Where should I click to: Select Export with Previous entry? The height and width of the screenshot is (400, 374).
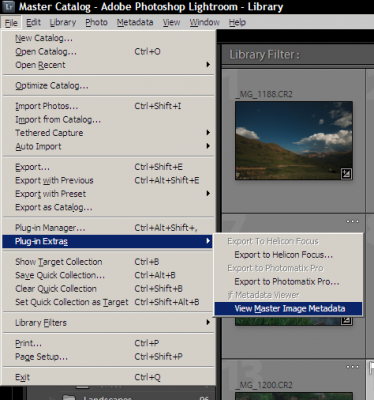109,180
